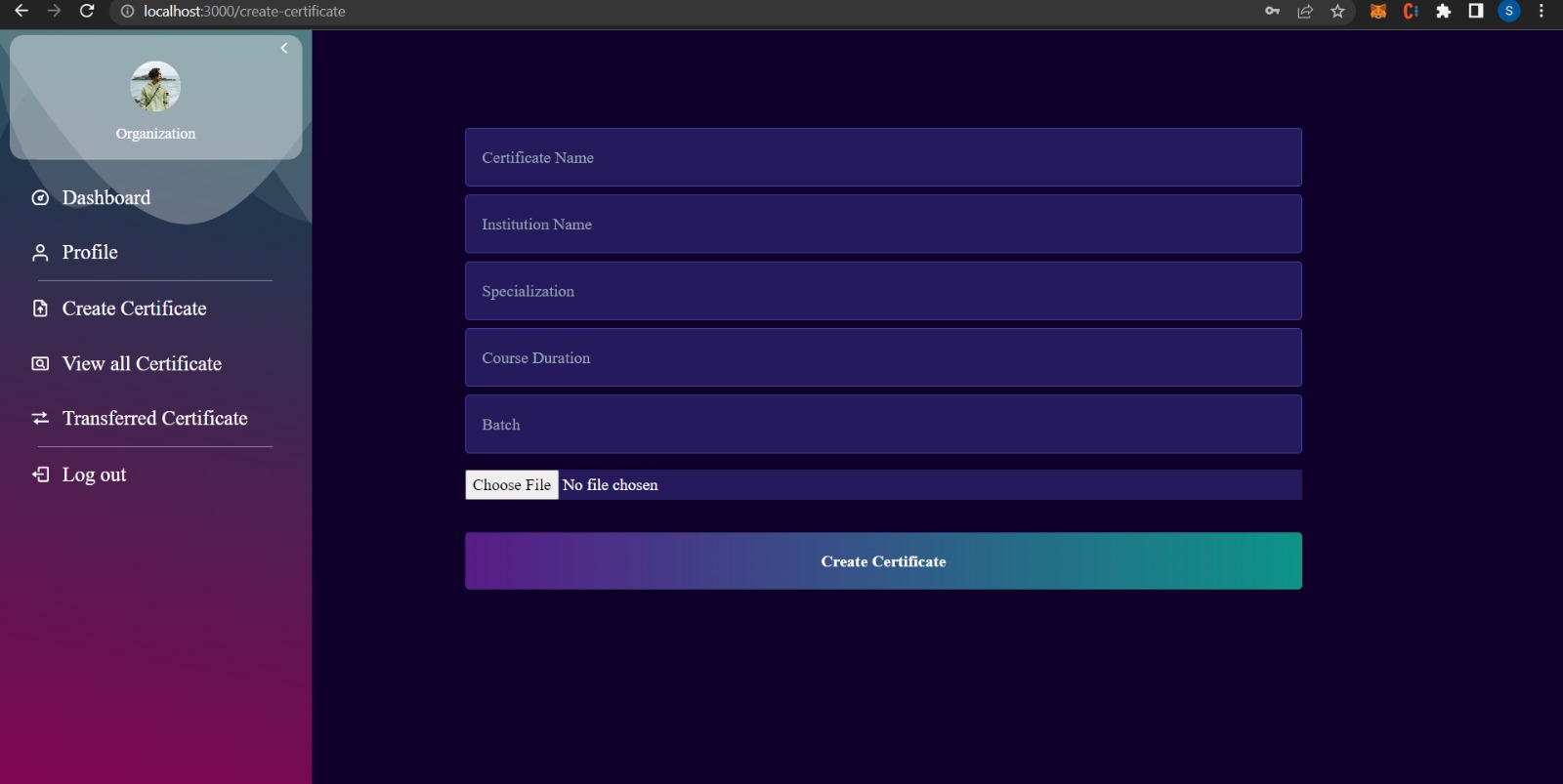Open the Dashboard menu item
Image resolution: width=1563 pixels, height=784 pixels.
(x=106, y=198)
